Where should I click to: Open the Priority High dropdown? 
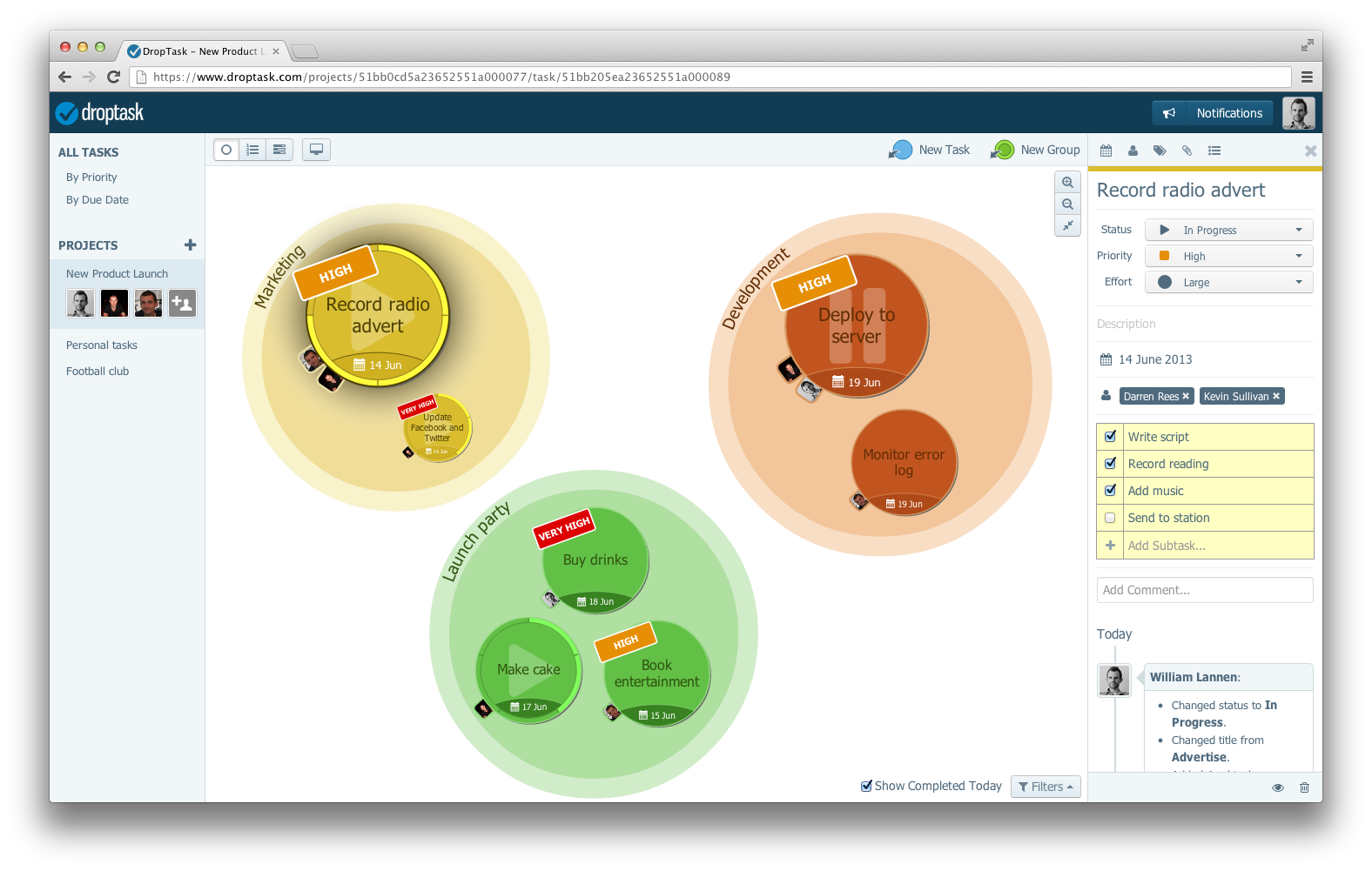pos(1228,256)
